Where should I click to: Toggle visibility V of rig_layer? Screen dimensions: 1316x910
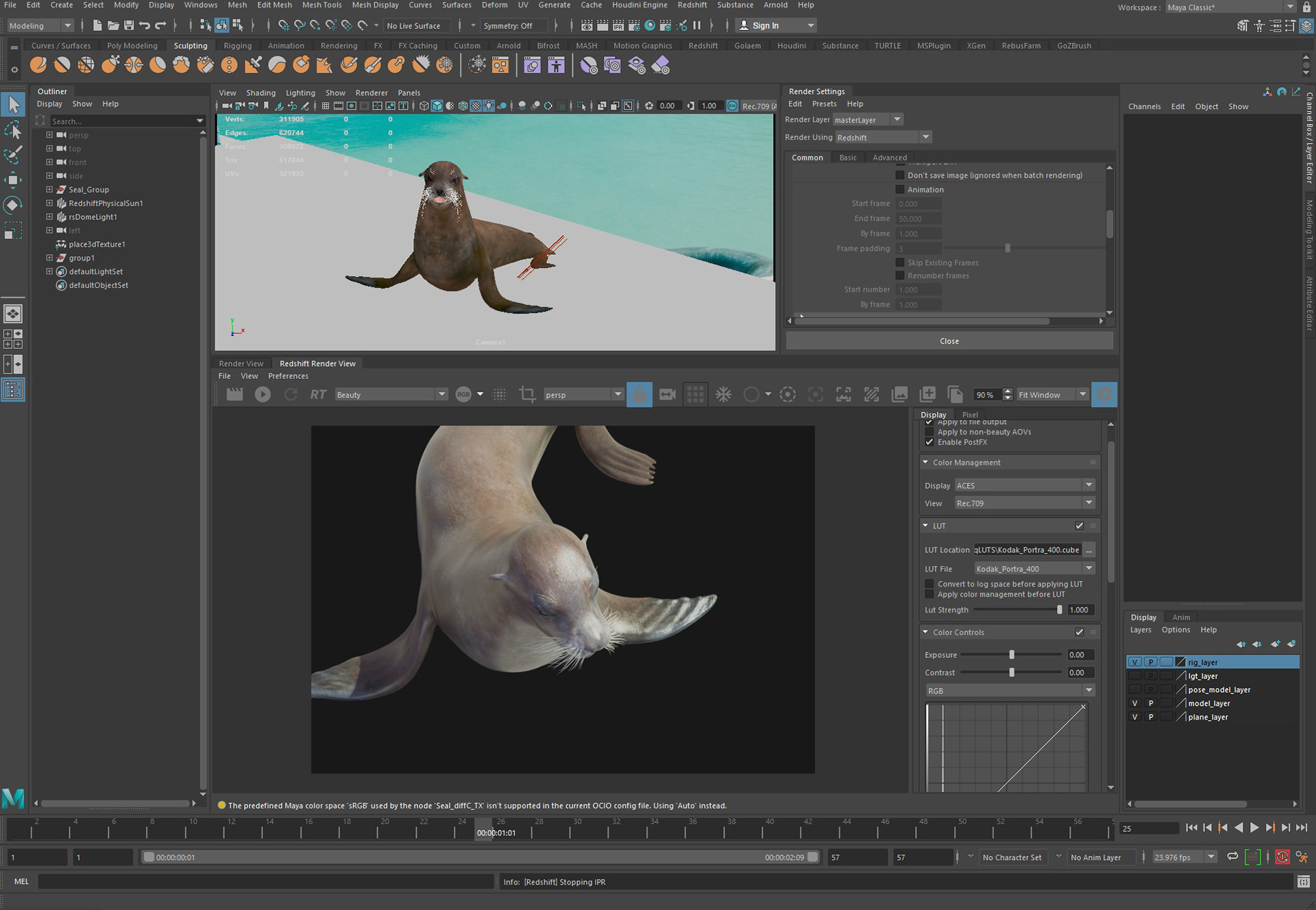1135,663
